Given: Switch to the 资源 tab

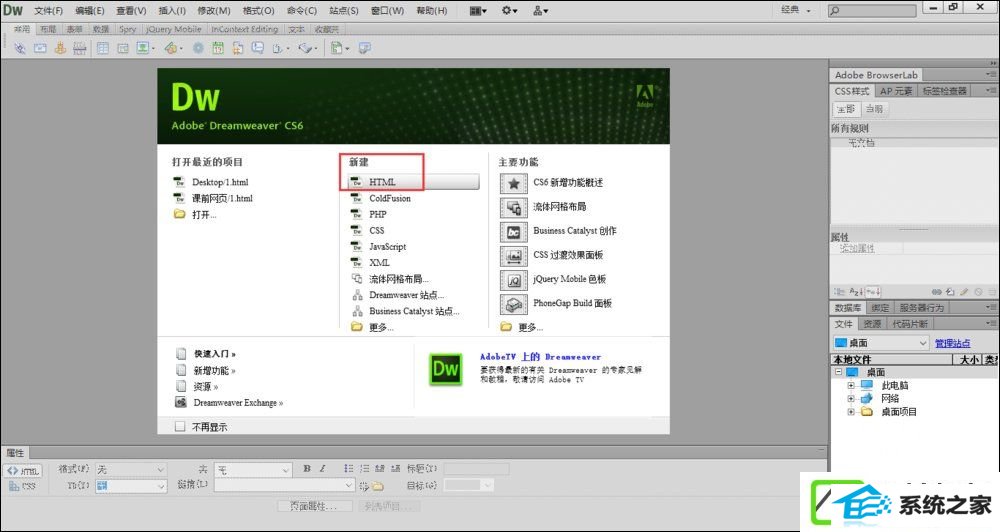Looking at the screenshot, I should click(x=872, y=324).
